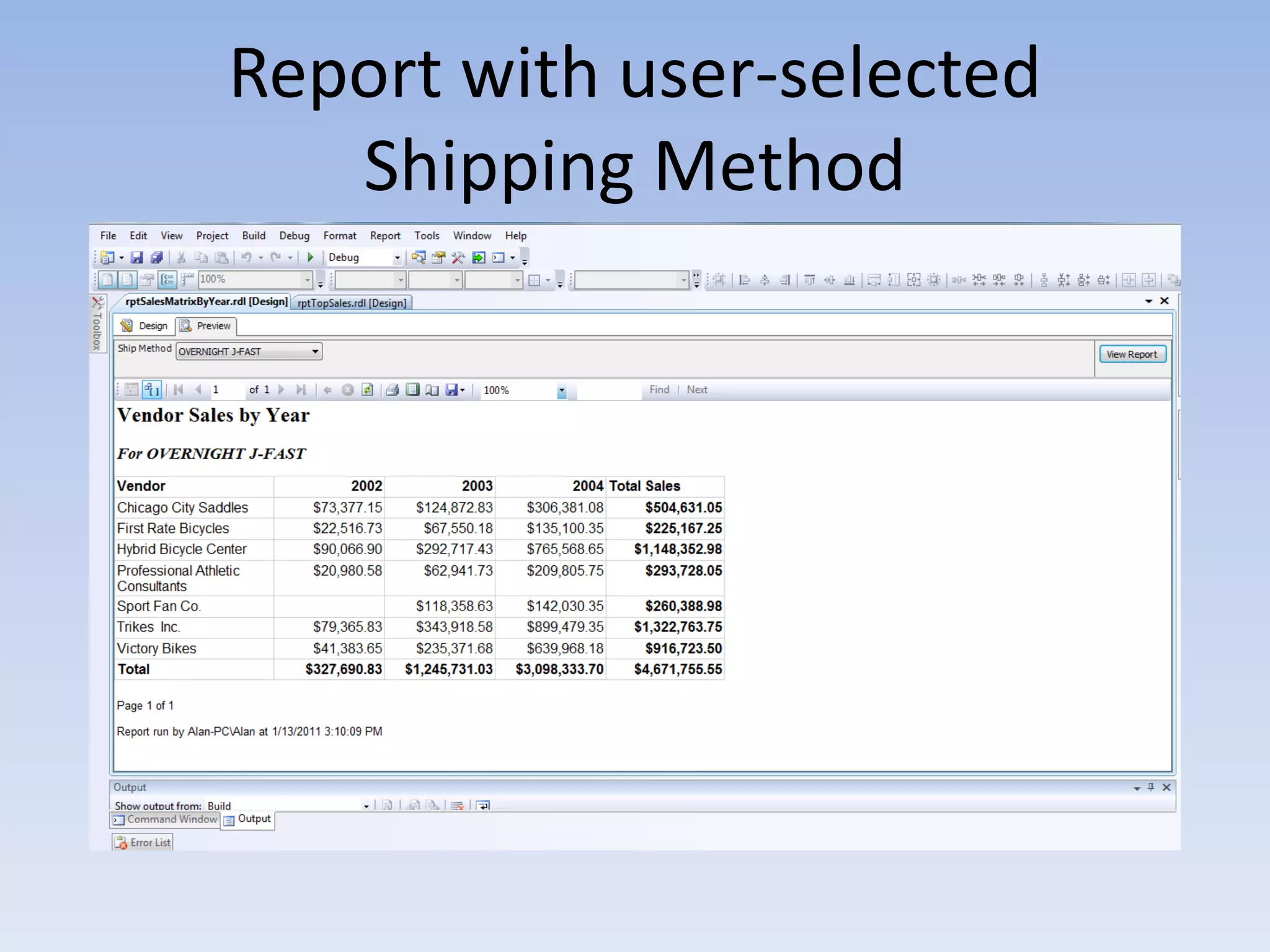Open Page Setup icon in report toolbar
The width and height of the screenshot is (1270, 952).
(x=432, y=390)
